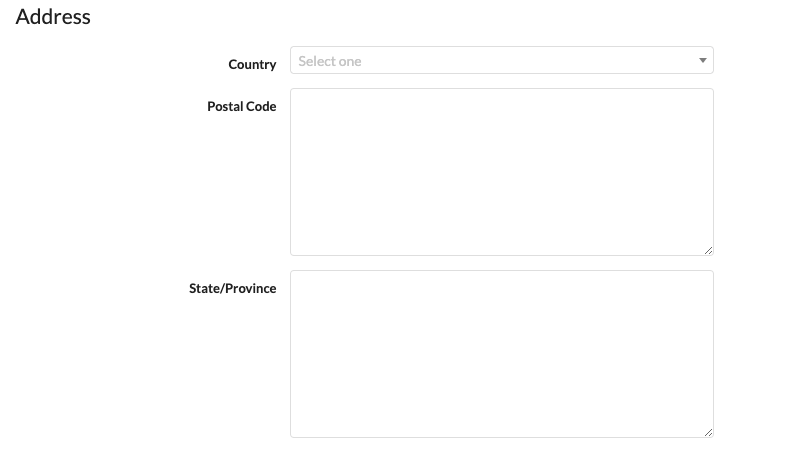The height and width of the screenshot is (461, 794).
Task: Grab the Postal Code textarea resize handle
Action: 708,250
